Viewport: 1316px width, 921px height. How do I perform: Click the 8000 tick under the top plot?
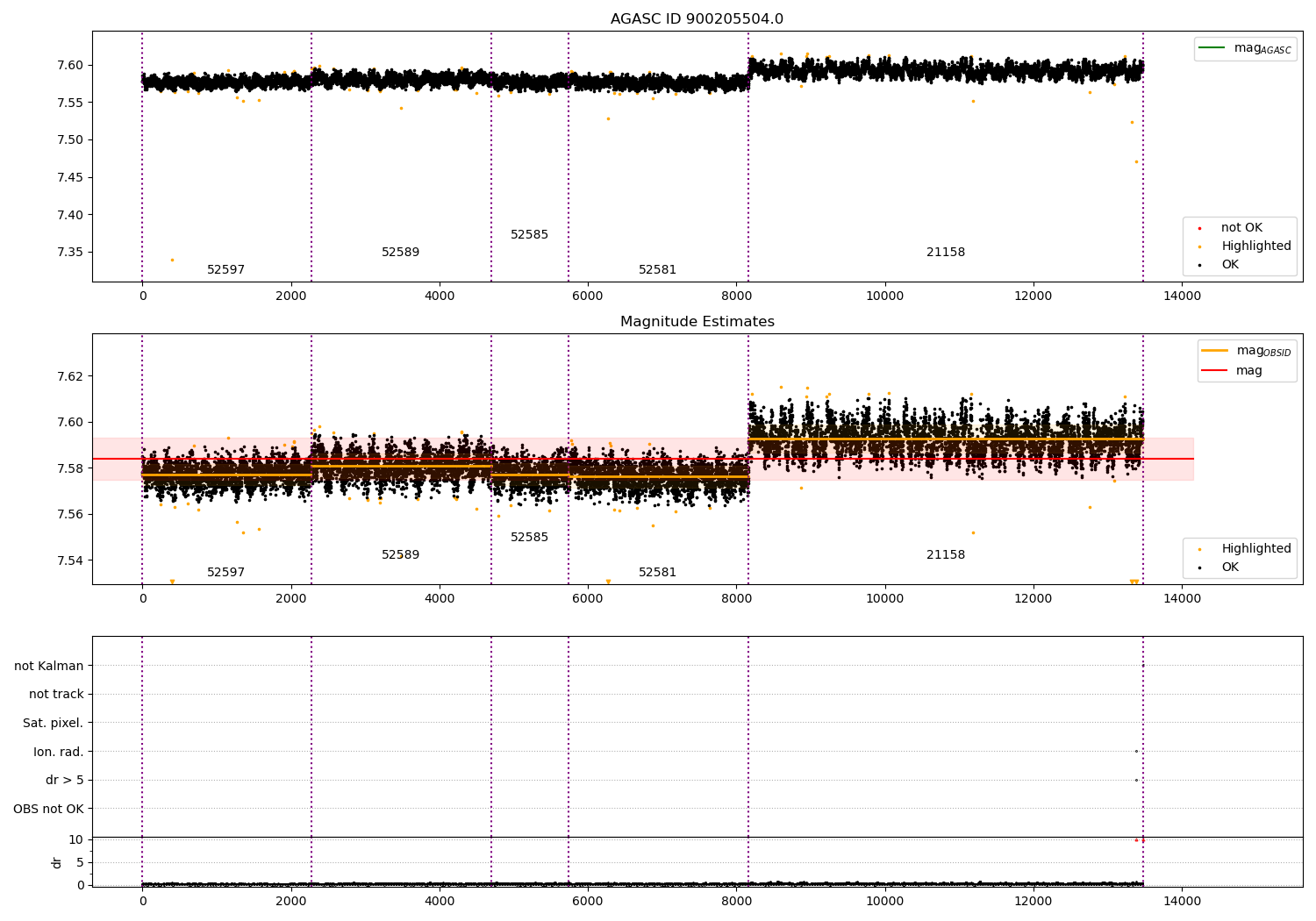[x=736, y=296]
